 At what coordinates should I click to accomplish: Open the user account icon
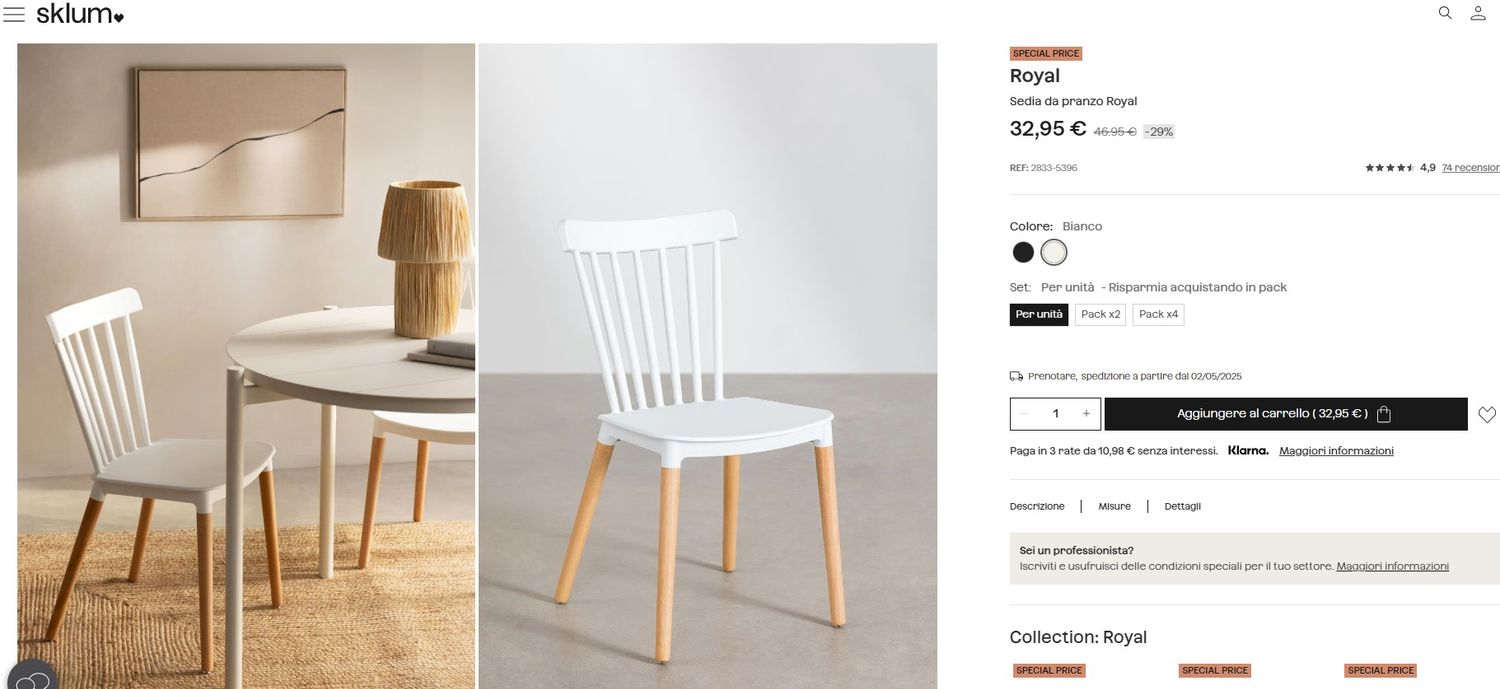[x=1478, y=13]
